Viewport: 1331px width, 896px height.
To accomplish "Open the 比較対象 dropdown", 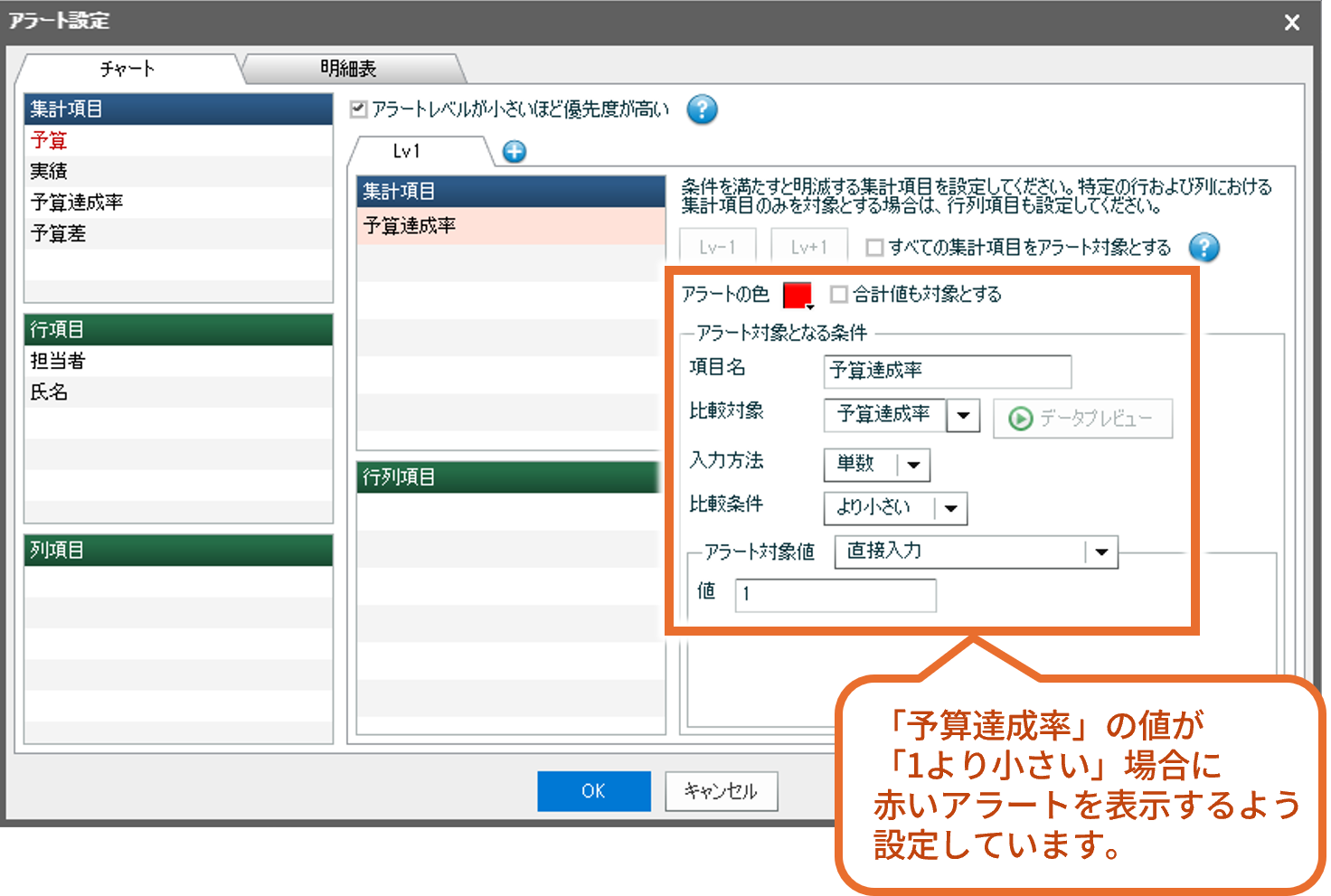I will [x=963, y=416].
